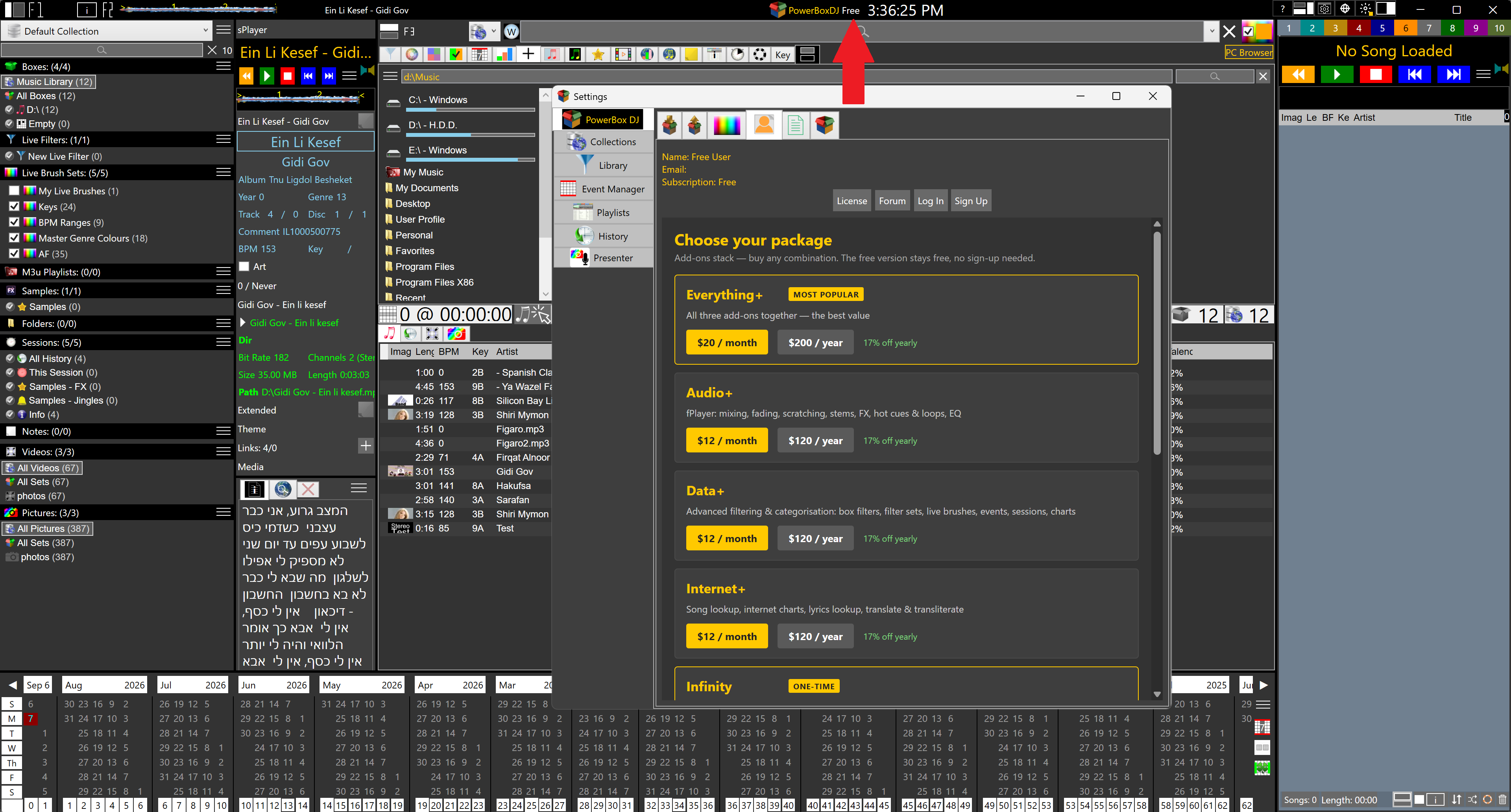
Task: Click the trash icon in right player status bar
Action: (1502, 799)
